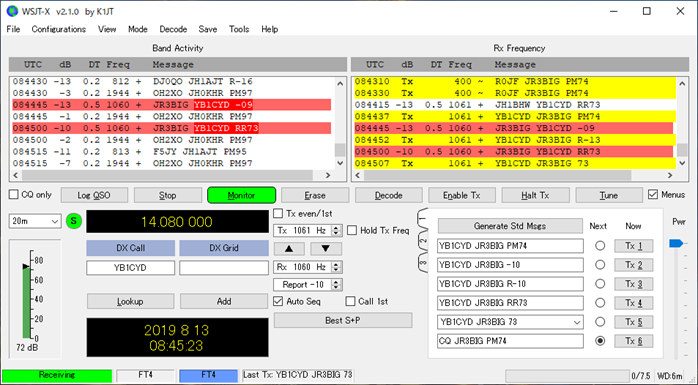698x385 pixels.
Task: Send Tx 6 CQ message now
Action: point(633,341)
